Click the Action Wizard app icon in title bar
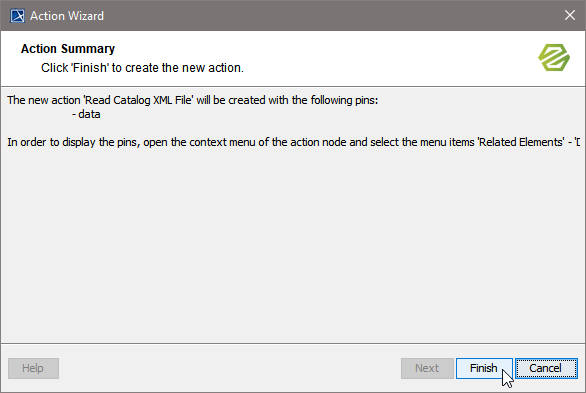Image resolution: width=586 pixels, height=393 pixels. coord(17,16)
